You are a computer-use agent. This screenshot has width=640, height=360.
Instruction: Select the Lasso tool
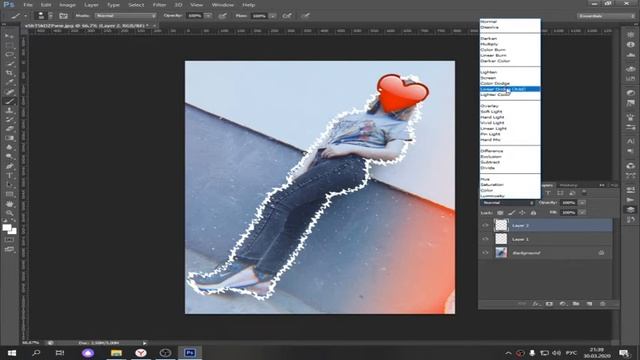(x=9, y=54)
